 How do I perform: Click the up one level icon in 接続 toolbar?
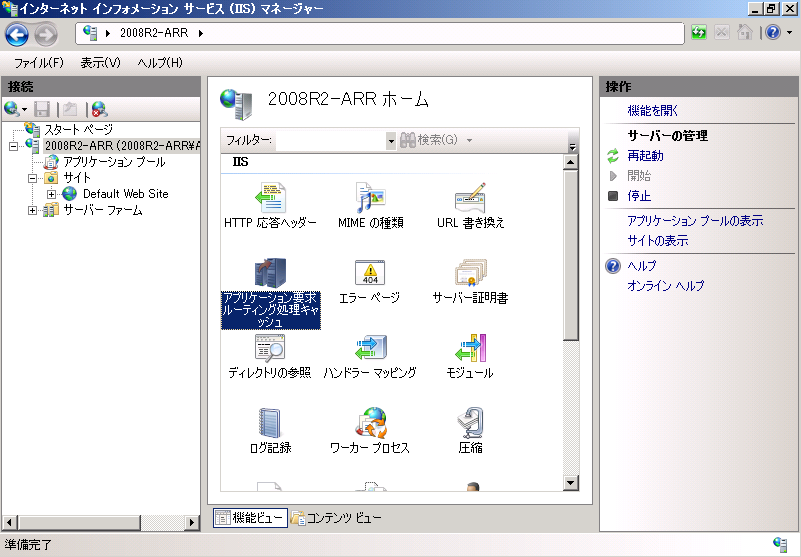(70, 109)
